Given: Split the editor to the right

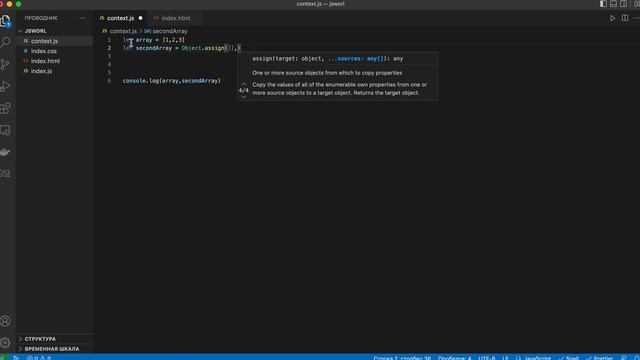Looking at the screenshot, I should click(625, 18).
